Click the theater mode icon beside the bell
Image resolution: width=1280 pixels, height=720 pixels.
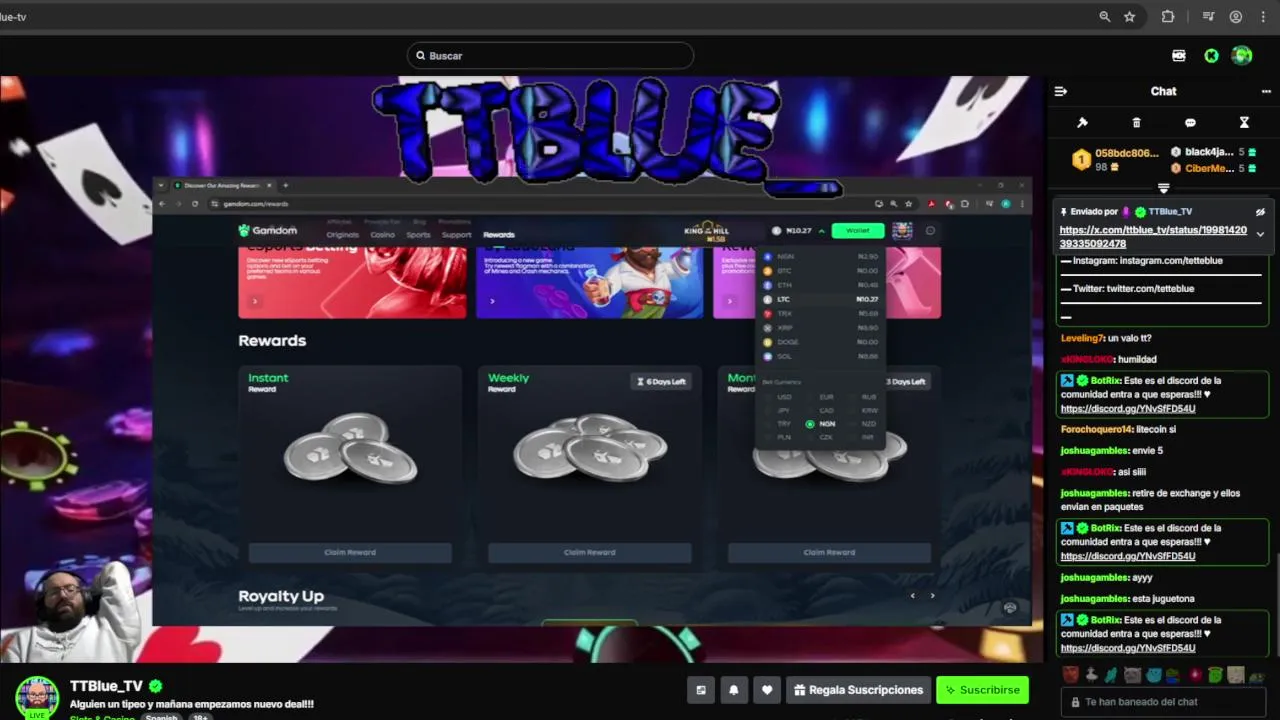(701, 690)
